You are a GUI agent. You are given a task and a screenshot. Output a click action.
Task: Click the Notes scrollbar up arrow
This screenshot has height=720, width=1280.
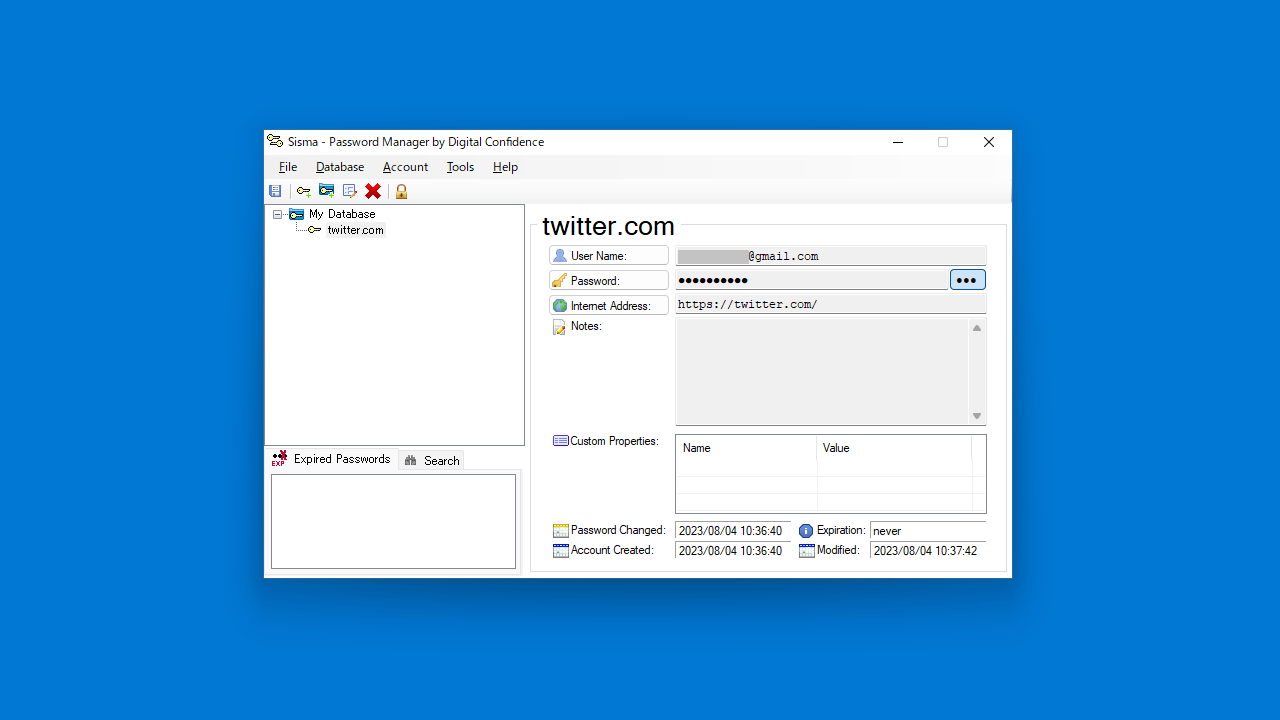pos(977,328)
